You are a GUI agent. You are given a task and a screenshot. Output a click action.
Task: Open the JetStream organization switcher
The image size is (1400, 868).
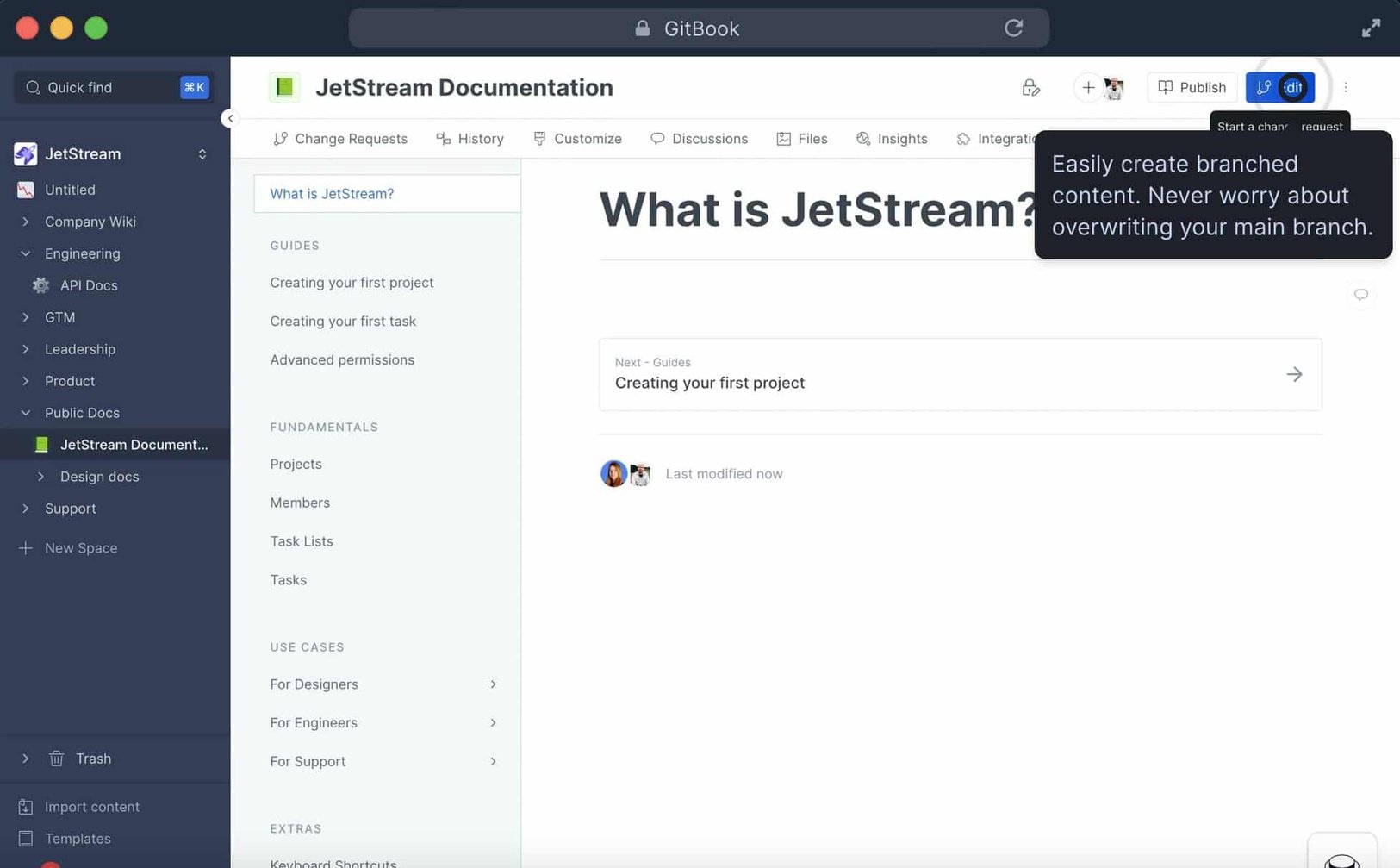[202, 154]
